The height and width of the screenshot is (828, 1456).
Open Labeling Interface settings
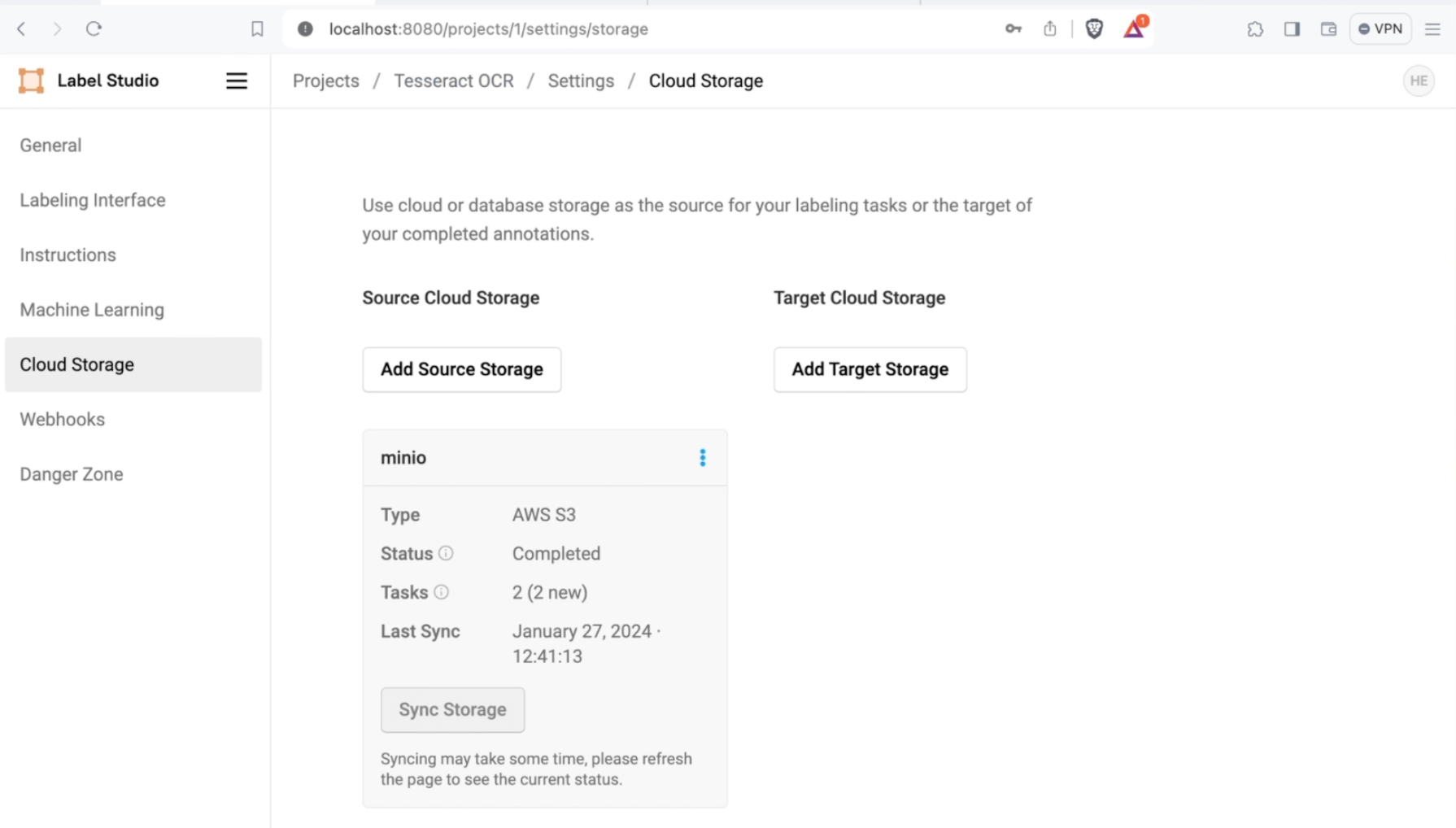[x=133, y=200]
